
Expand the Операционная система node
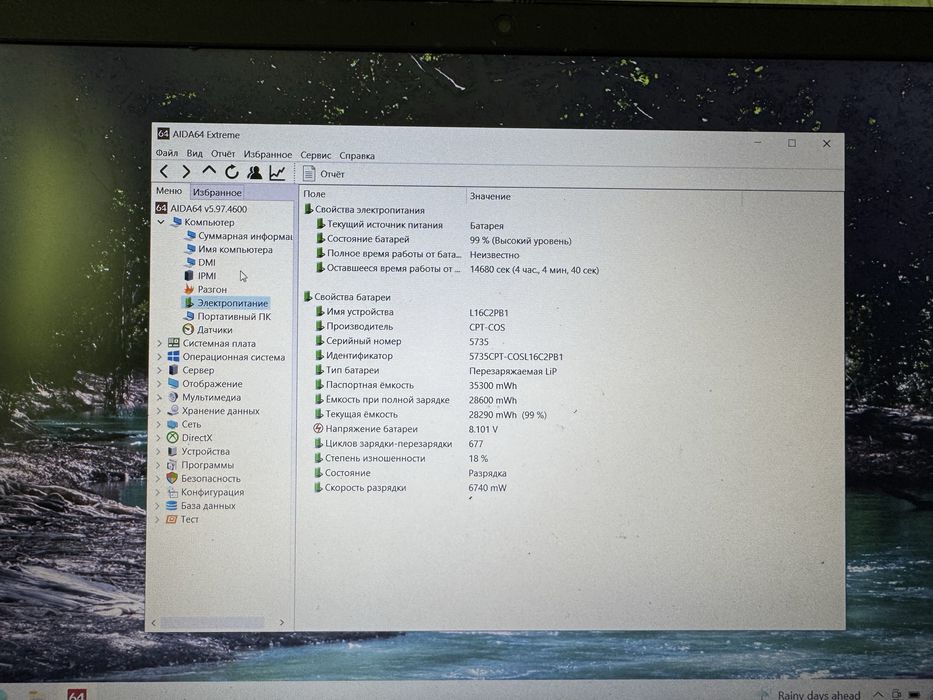coord(159,357)
